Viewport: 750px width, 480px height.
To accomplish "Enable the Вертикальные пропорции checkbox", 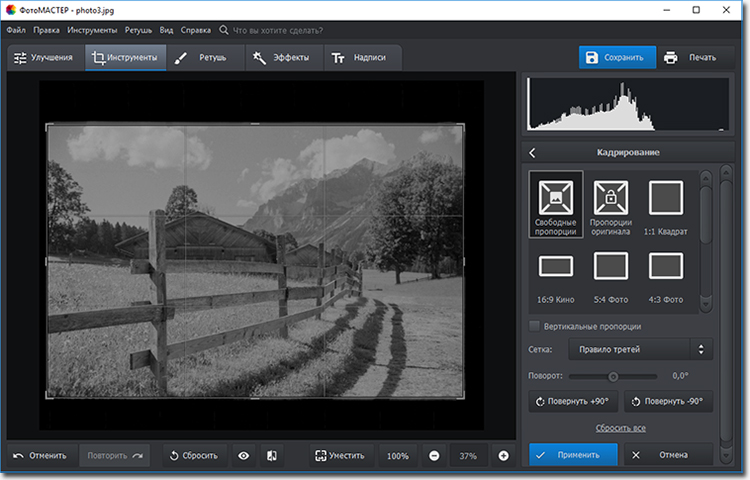I will tap(535, 326).
